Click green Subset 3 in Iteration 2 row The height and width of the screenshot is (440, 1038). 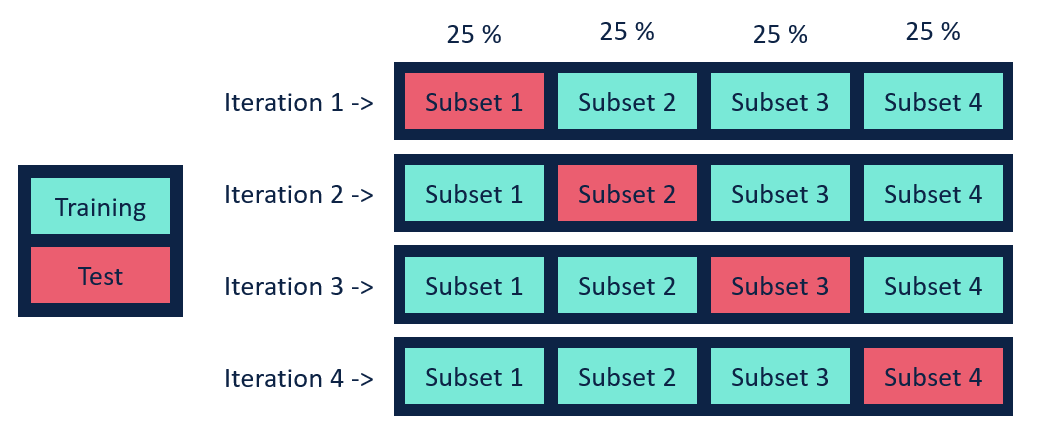(780, 193)
